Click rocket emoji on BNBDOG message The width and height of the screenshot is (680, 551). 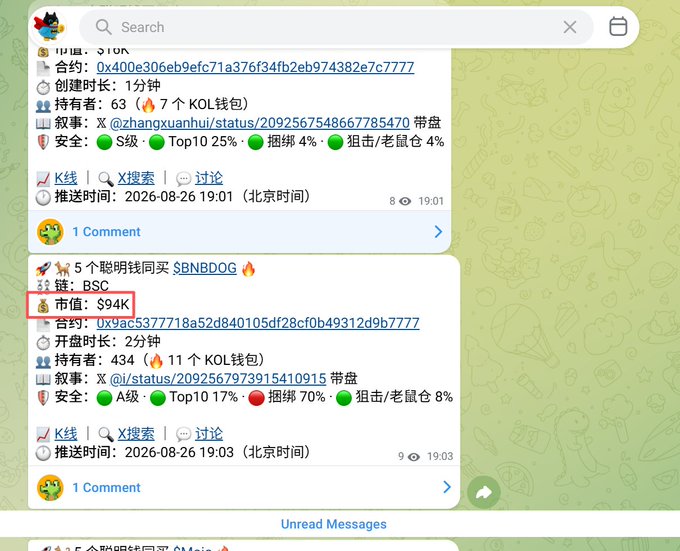click(x=43, y=269)
